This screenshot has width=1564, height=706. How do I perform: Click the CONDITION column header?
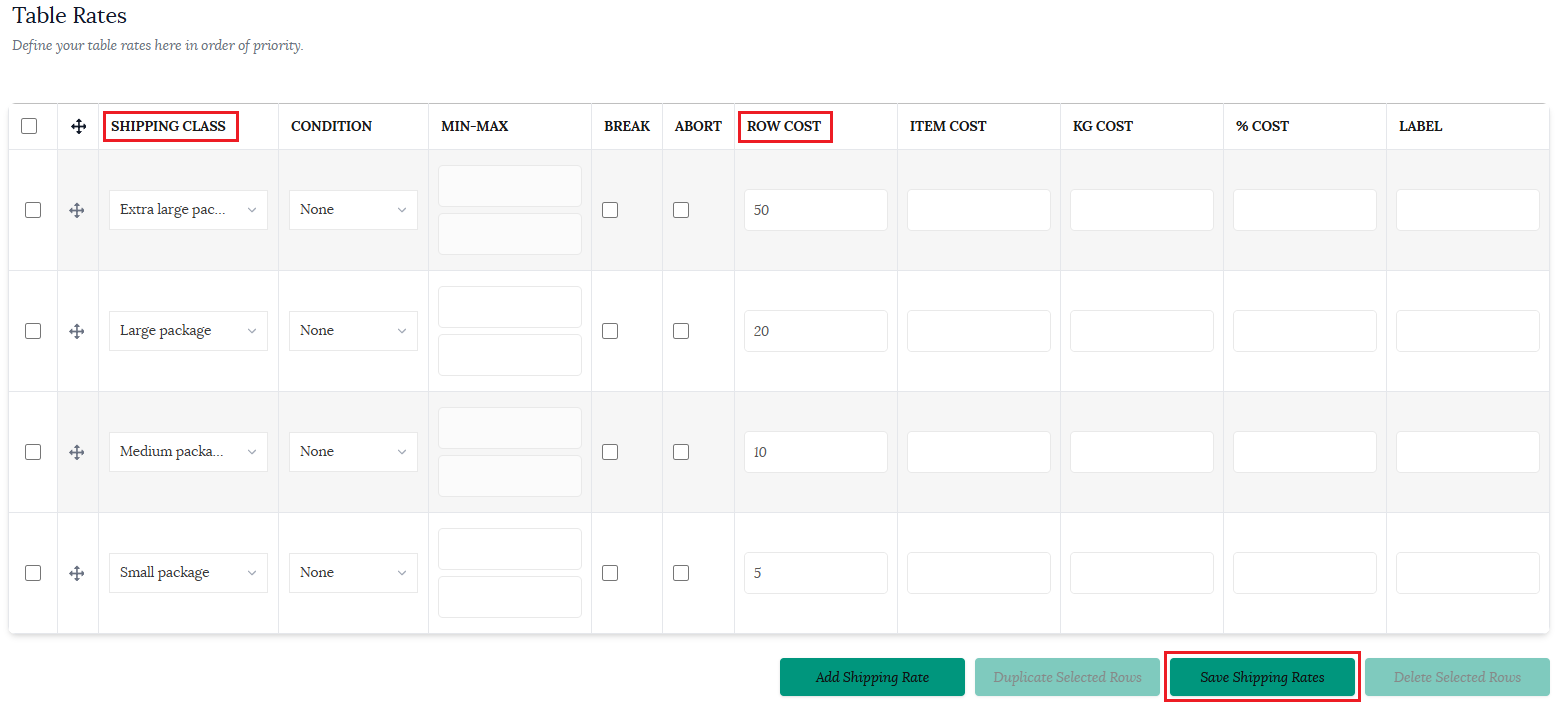coord(331,126)
